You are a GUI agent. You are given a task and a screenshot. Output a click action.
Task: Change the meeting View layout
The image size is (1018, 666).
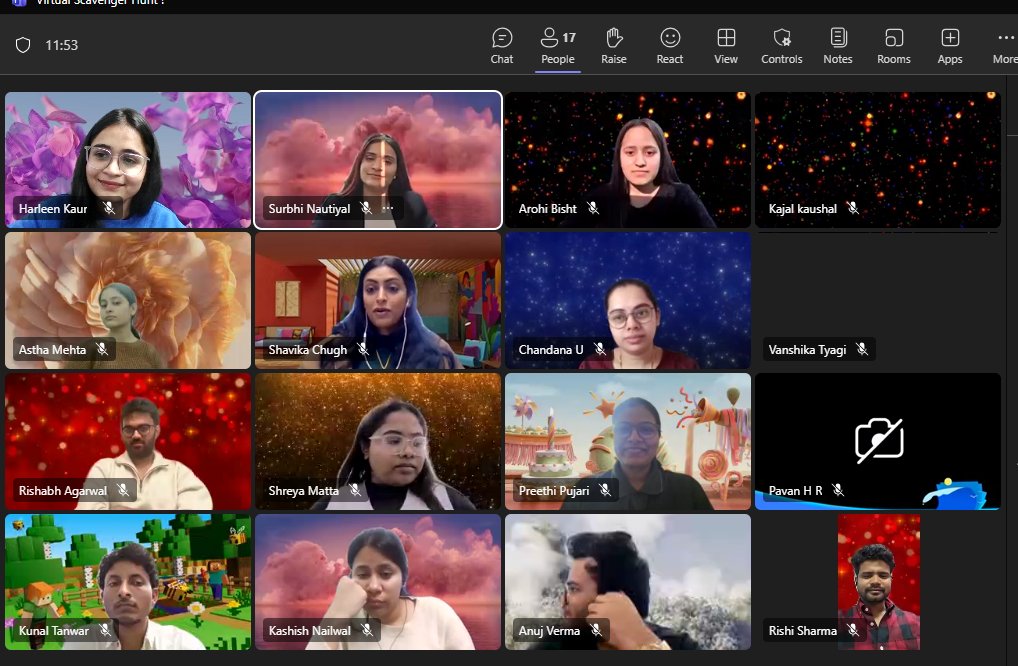(x=726, y=45)
